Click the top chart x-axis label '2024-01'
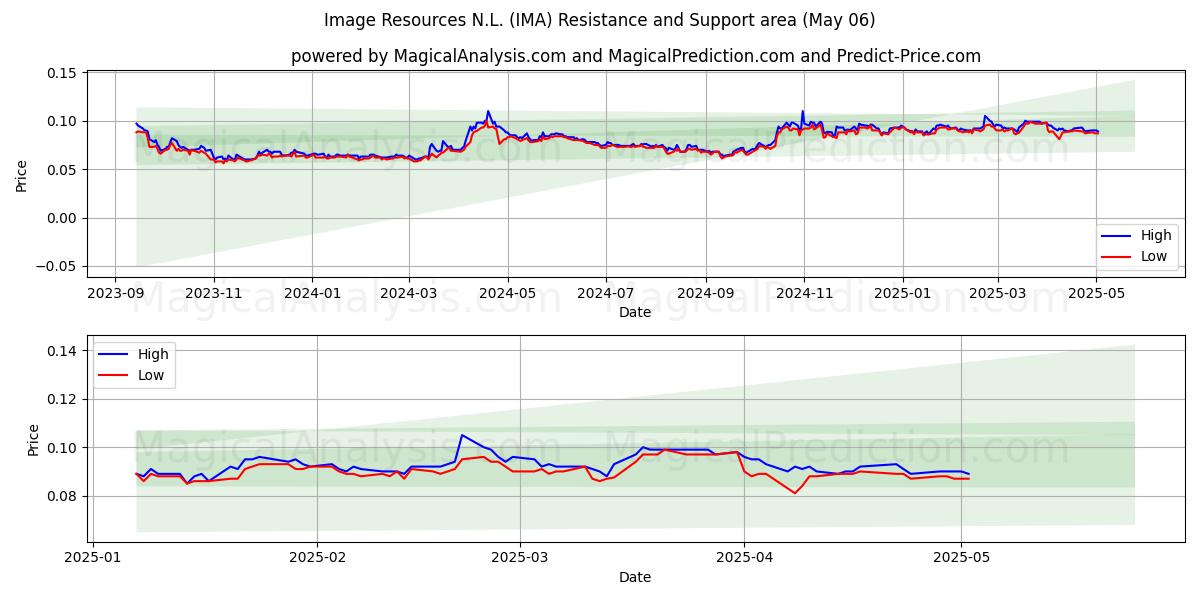The height and width of the screenshot is (600, 1200). (x=312, y=292)
